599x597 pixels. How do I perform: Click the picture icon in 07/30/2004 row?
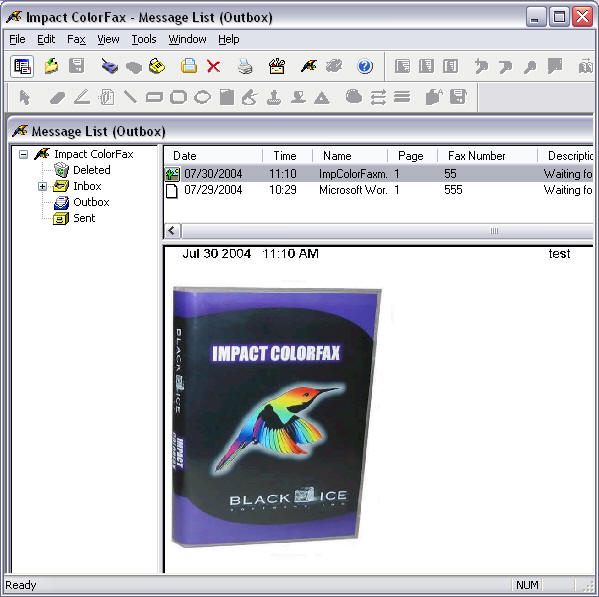pos(172,174)
